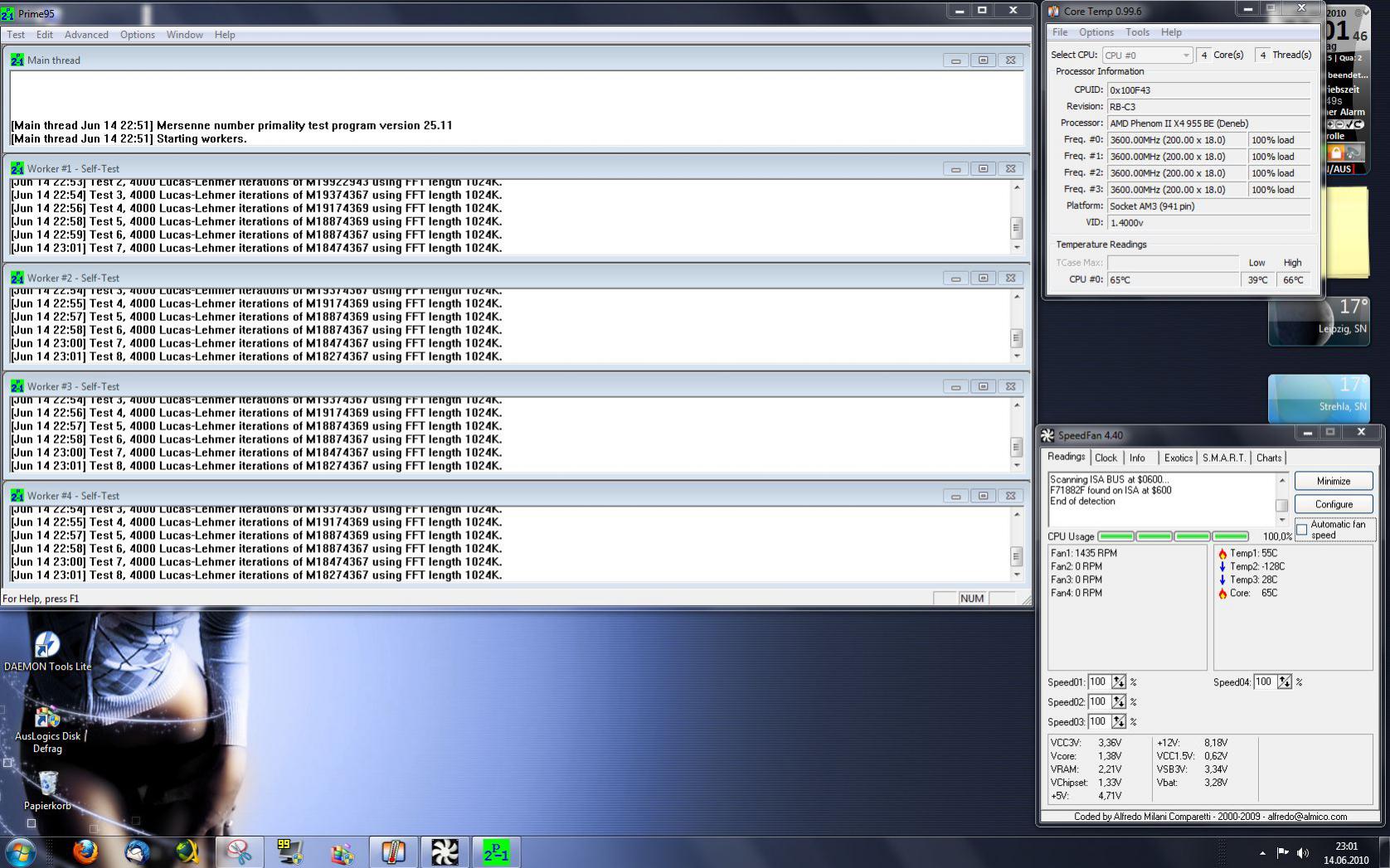Expand the Select CPU dropdown
This screenshot has width=1390, height=868.
[1147, 56]
